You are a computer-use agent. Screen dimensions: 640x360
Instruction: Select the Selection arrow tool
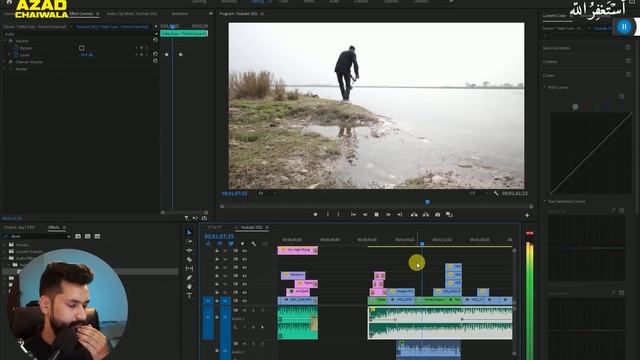pyautogui.click(x=189, y=232)
